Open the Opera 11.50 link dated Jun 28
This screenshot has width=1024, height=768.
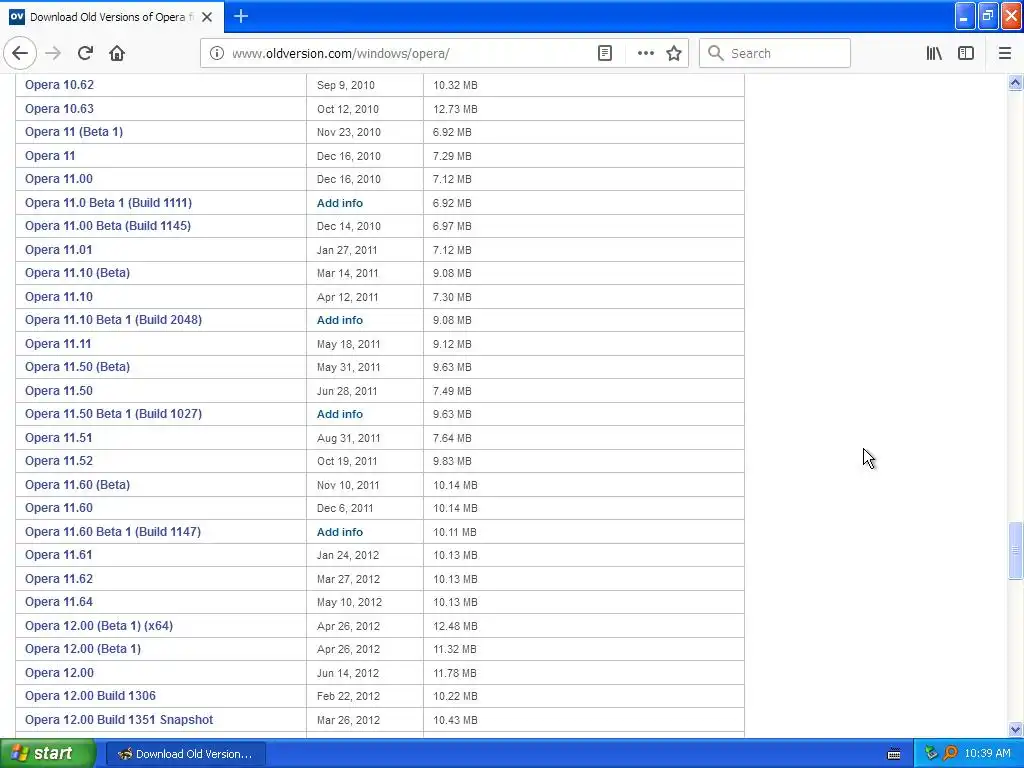pos(59,391)
